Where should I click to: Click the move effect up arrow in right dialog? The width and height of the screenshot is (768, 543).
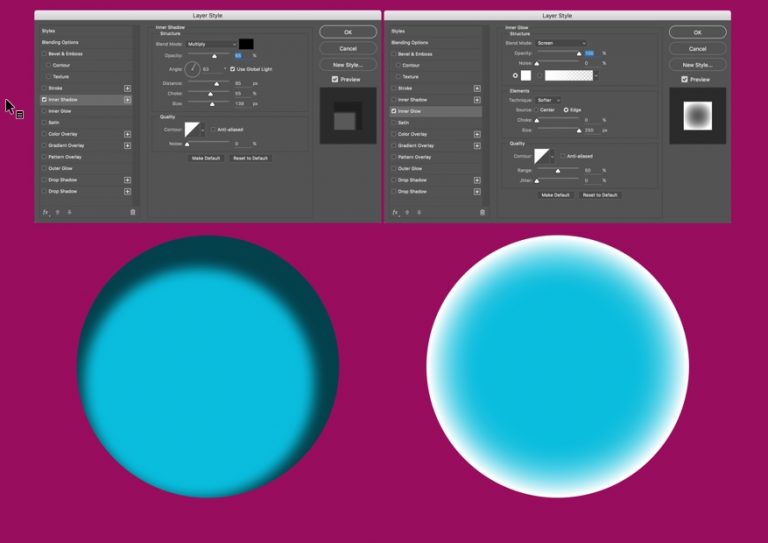tap(407, 212)
